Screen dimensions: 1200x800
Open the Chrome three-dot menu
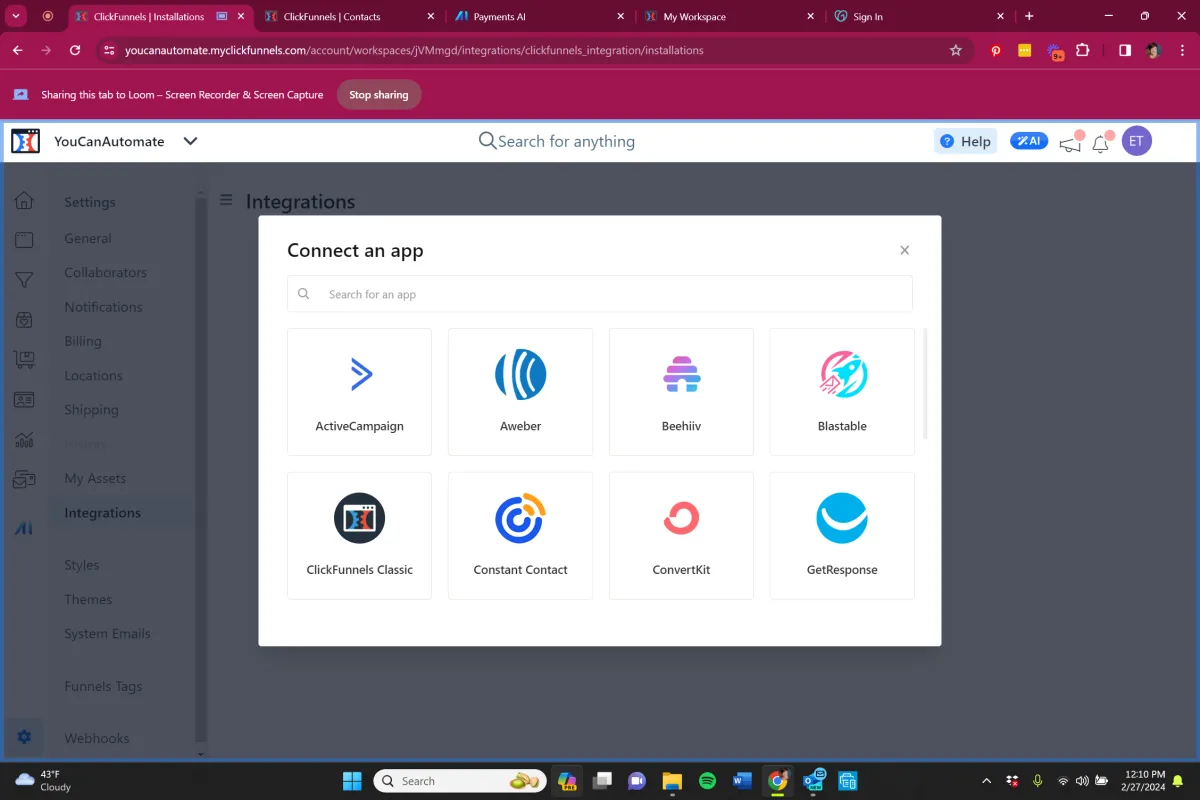pos(1181,50)
